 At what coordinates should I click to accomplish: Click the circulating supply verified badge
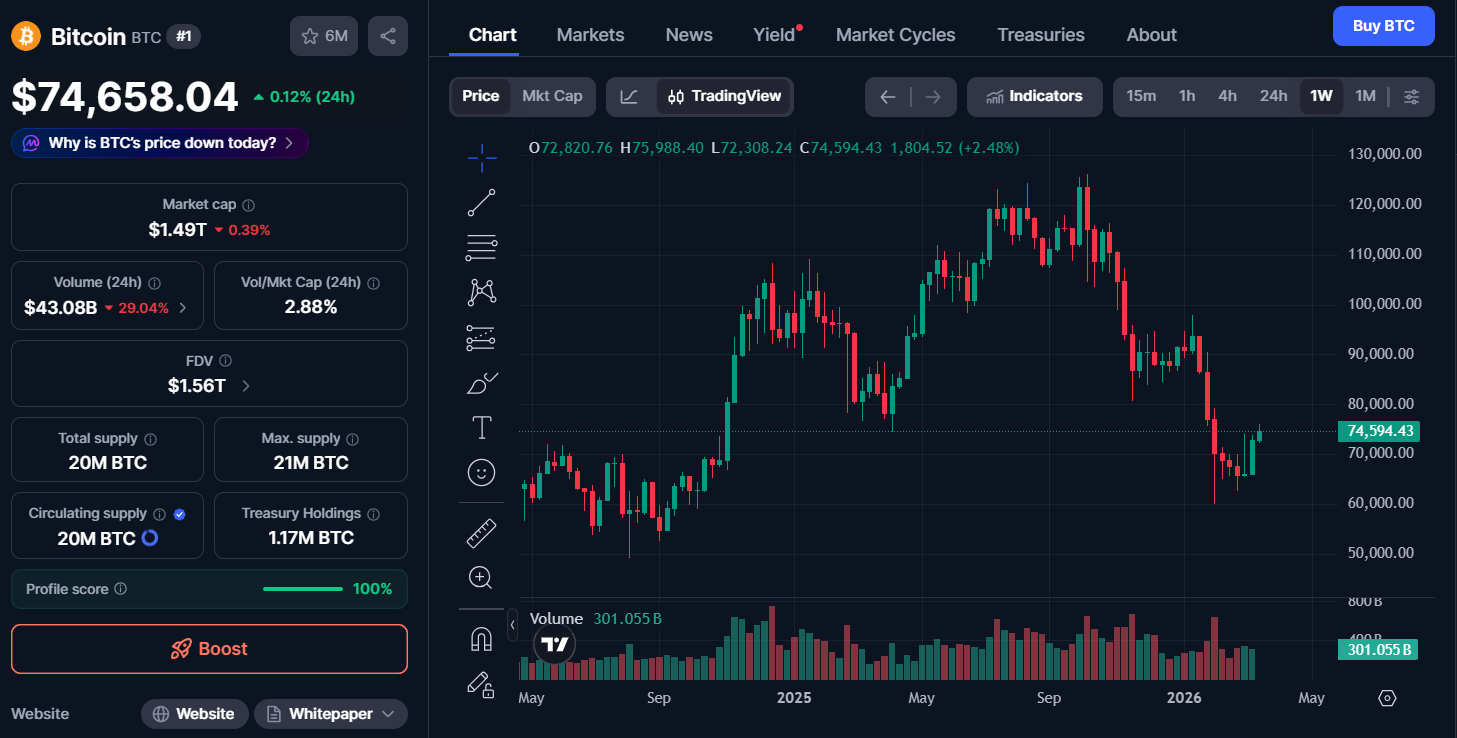coord(180,514)
